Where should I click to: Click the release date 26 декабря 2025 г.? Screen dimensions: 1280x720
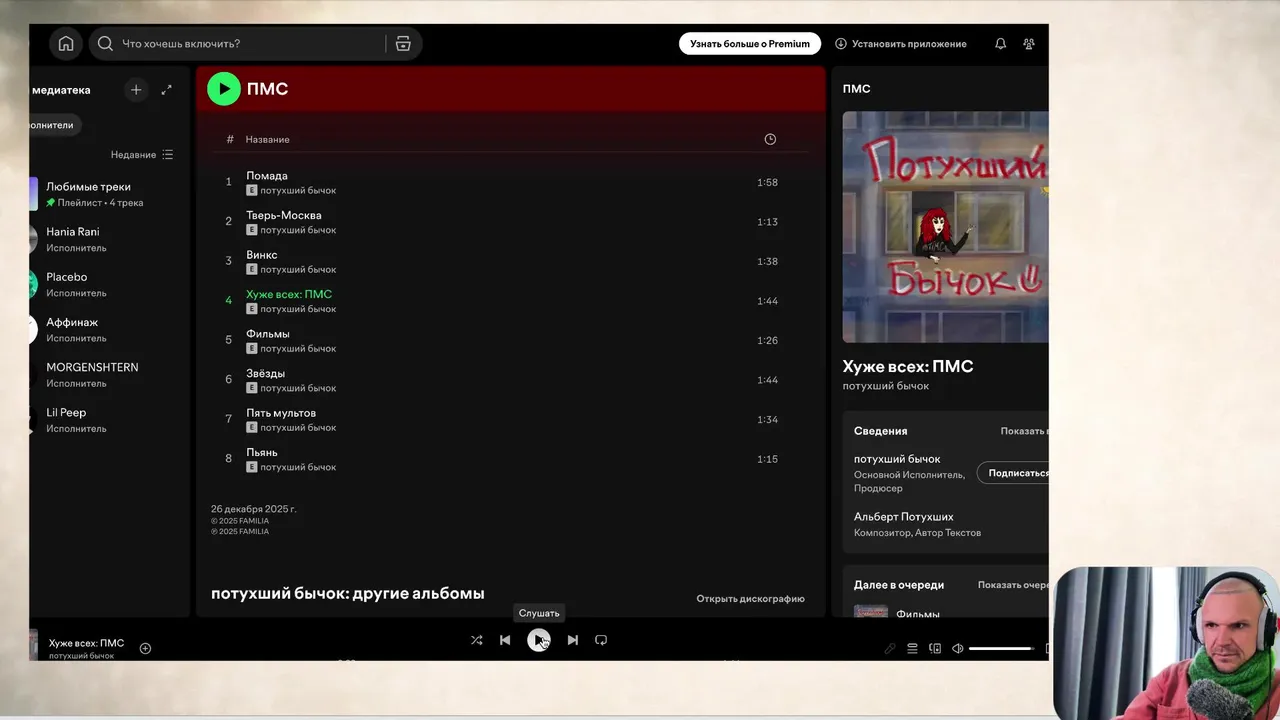[x=253, y=509]
